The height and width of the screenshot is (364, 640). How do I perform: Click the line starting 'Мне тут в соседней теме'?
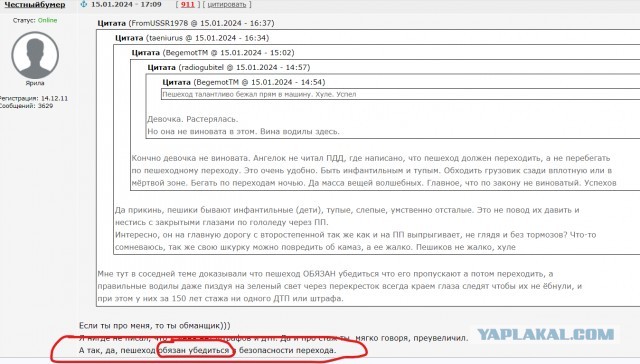click(325, 274)
